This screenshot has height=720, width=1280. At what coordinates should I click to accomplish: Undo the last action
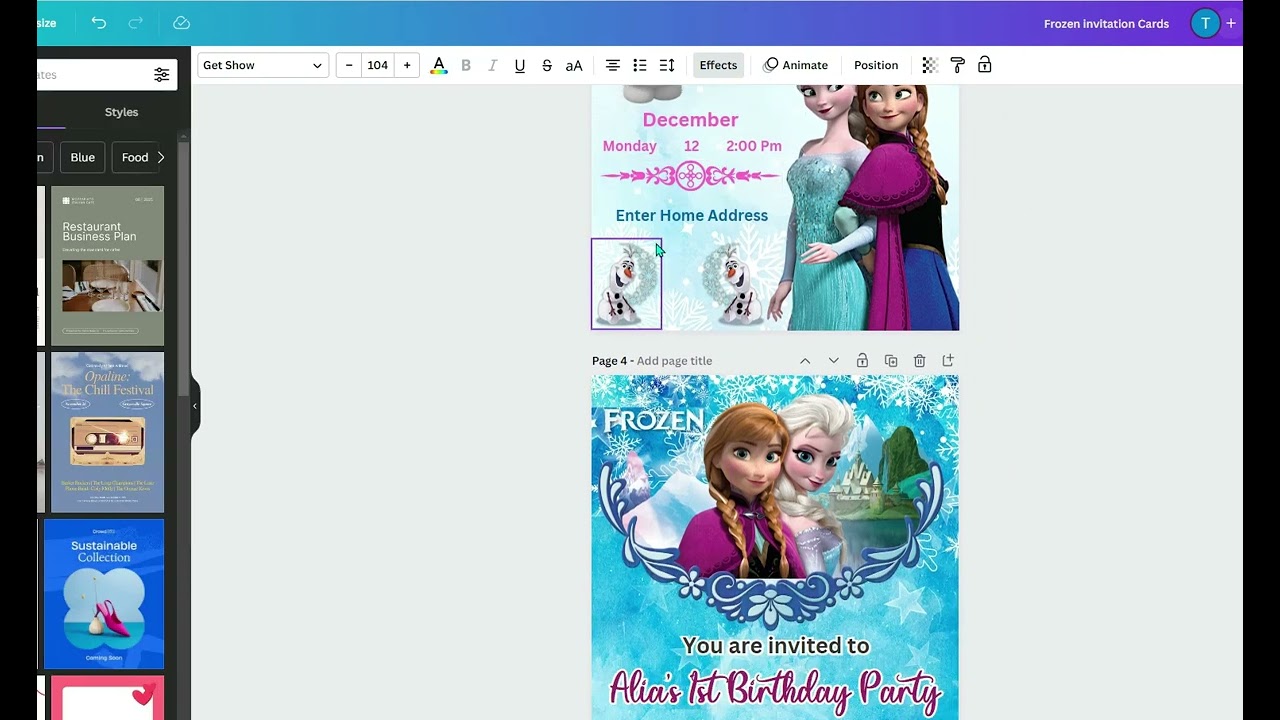point(98,23)
